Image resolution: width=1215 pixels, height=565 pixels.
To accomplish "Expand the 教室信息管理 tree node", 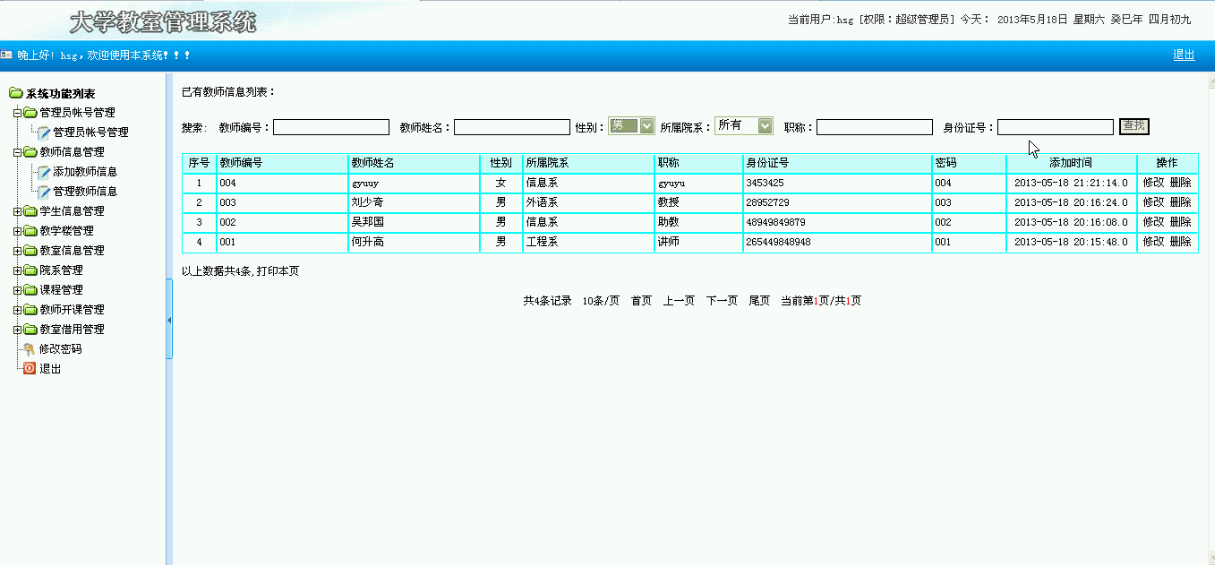I will coord(17,250).
